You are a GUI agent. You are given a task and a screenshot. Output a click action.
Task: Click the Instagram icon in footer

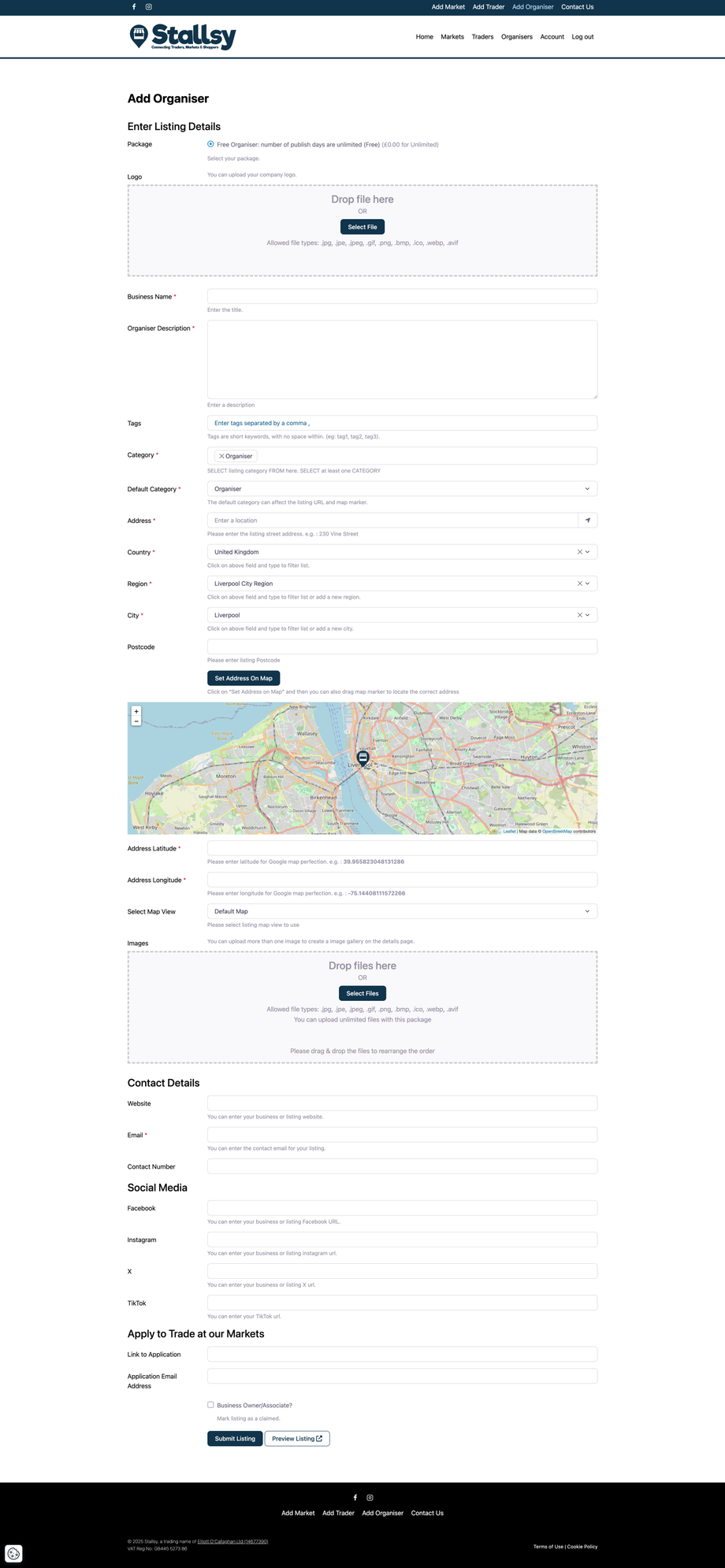click(x=370, y=1498)
